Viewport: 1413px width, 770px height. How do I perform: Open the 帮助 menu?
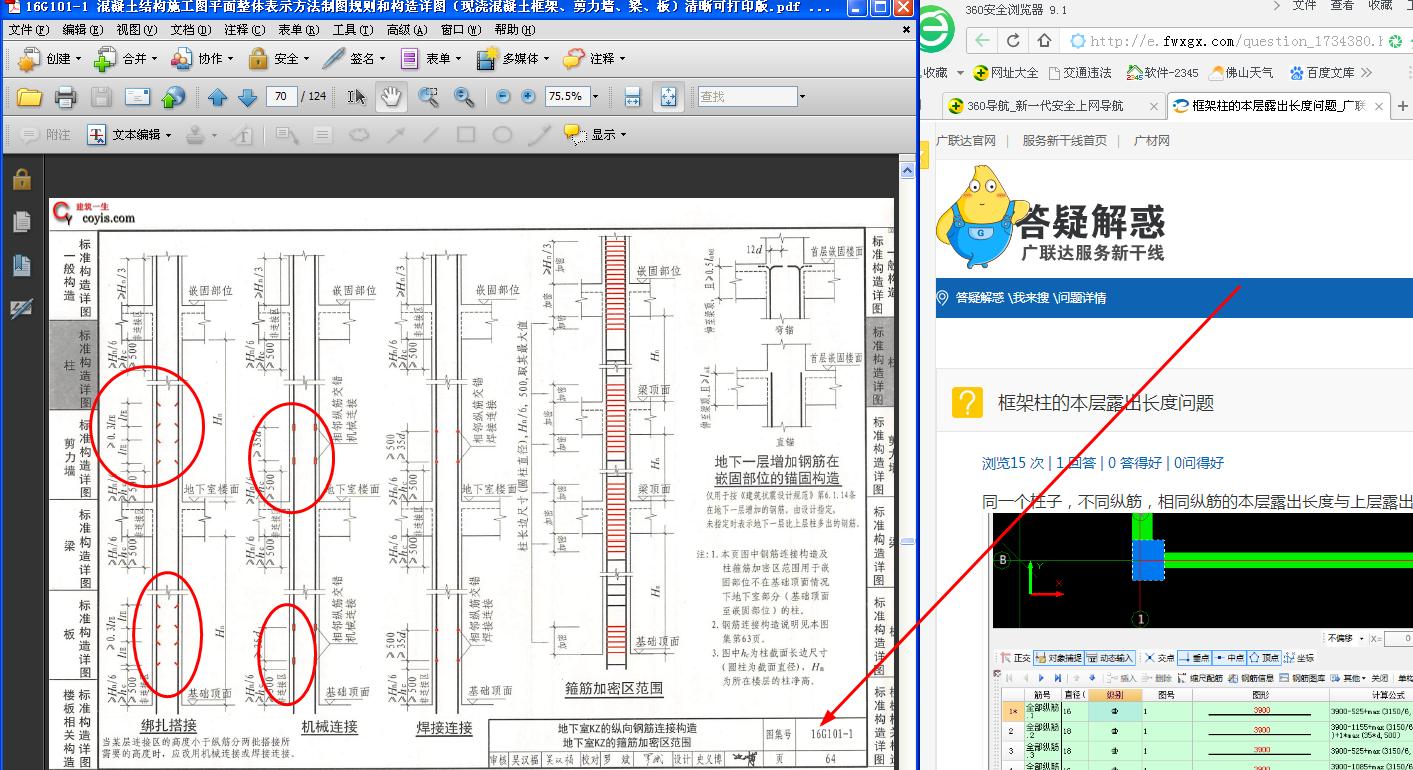click(515, 30)
